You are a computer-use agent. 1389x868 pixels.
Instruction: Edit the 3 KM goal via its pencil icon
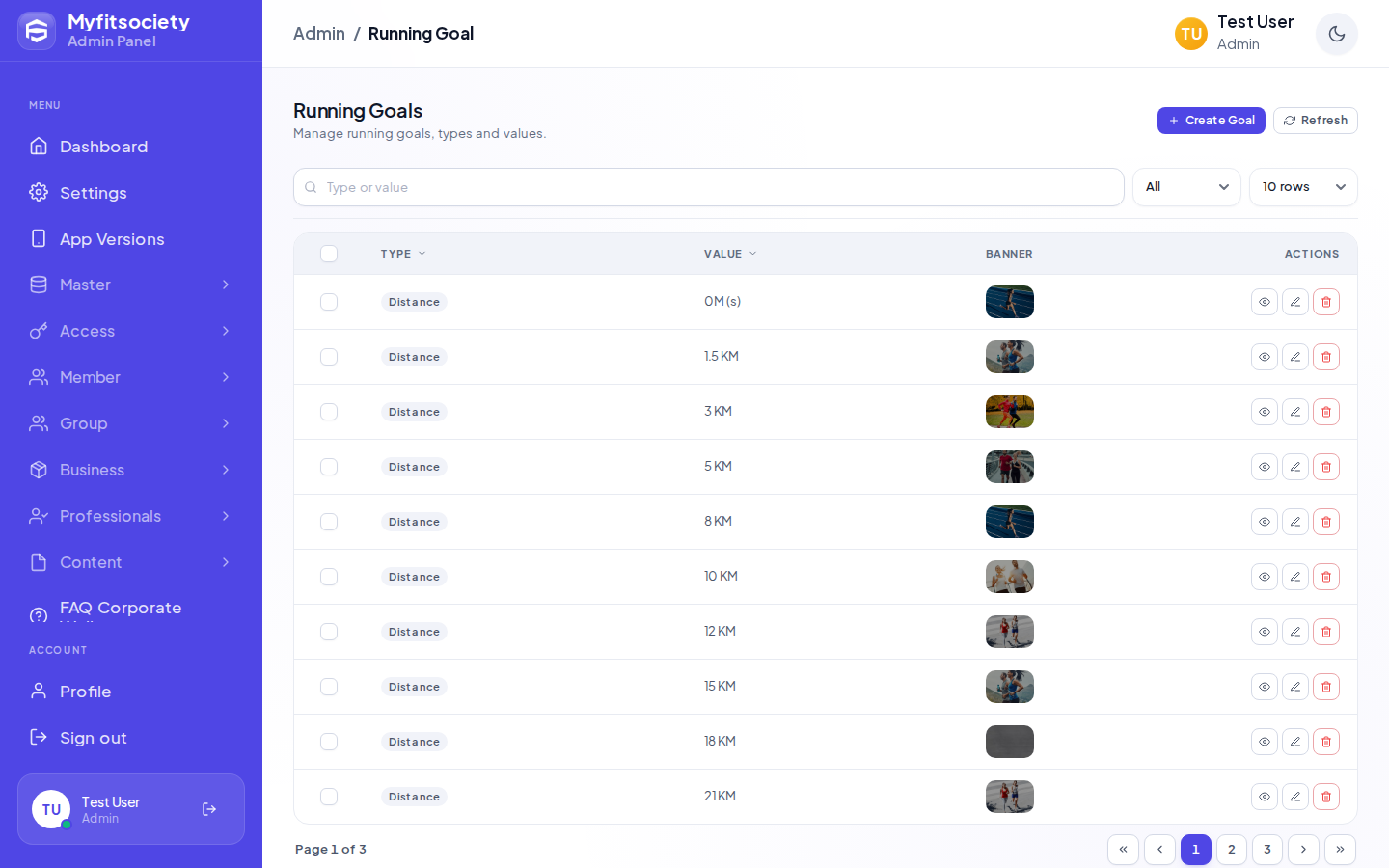(x=1295, y=412)
